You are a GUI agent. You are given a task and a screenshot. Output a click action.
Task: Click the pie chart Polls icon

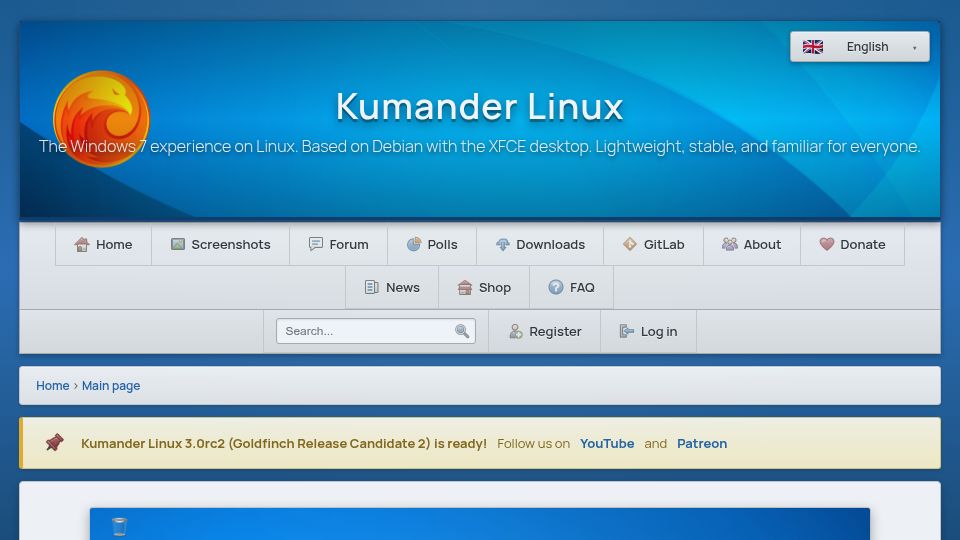(414, 244)
